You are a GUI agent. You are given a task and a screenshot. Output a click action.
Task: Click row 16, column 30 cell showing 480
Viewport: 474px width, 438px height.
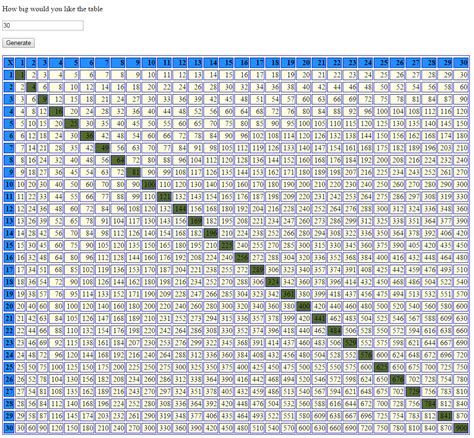(461, 257)
